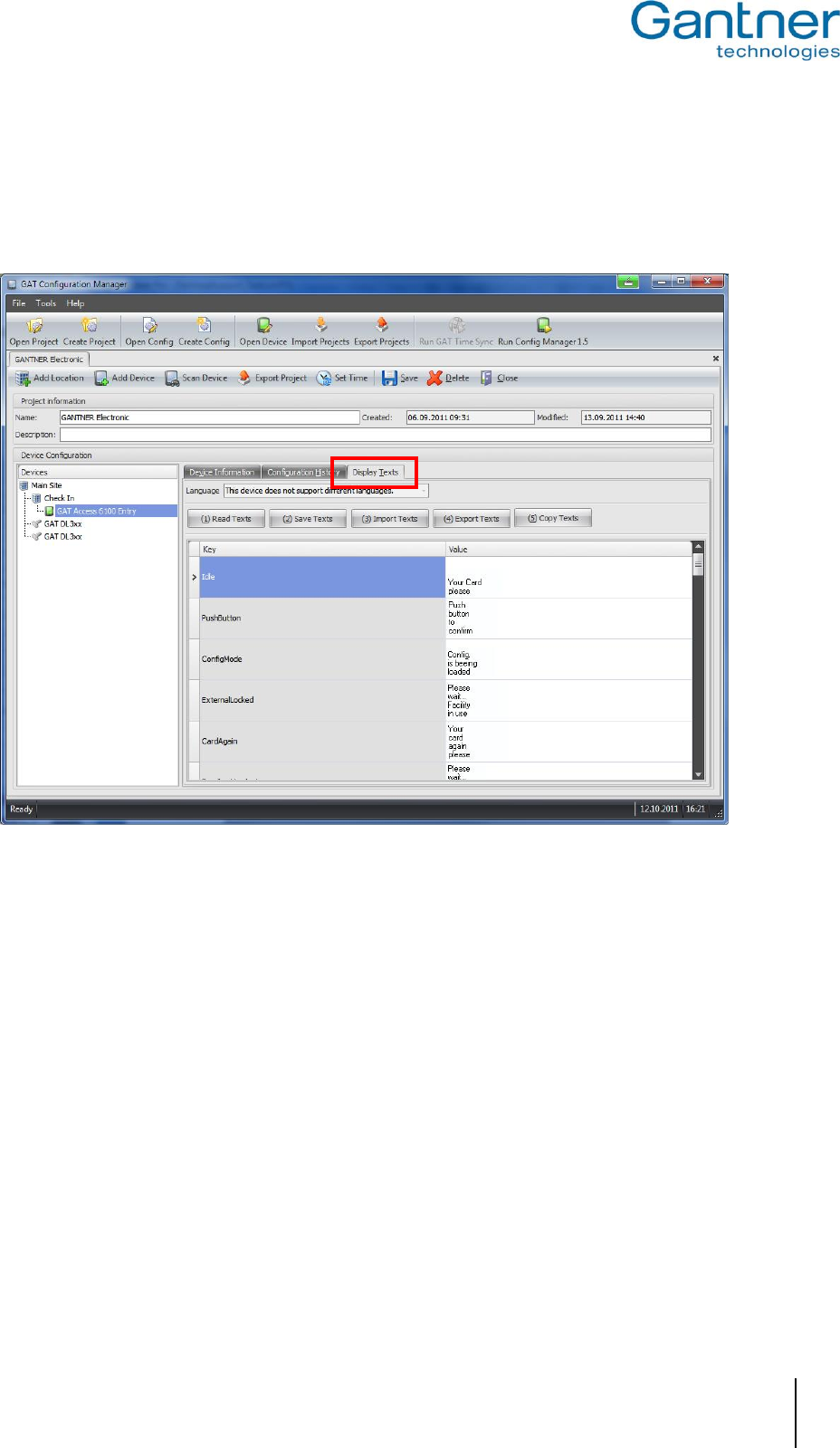Save the project with the floppy icon
The height and width of the screenshot is (1448, 840).
[389, 379]
